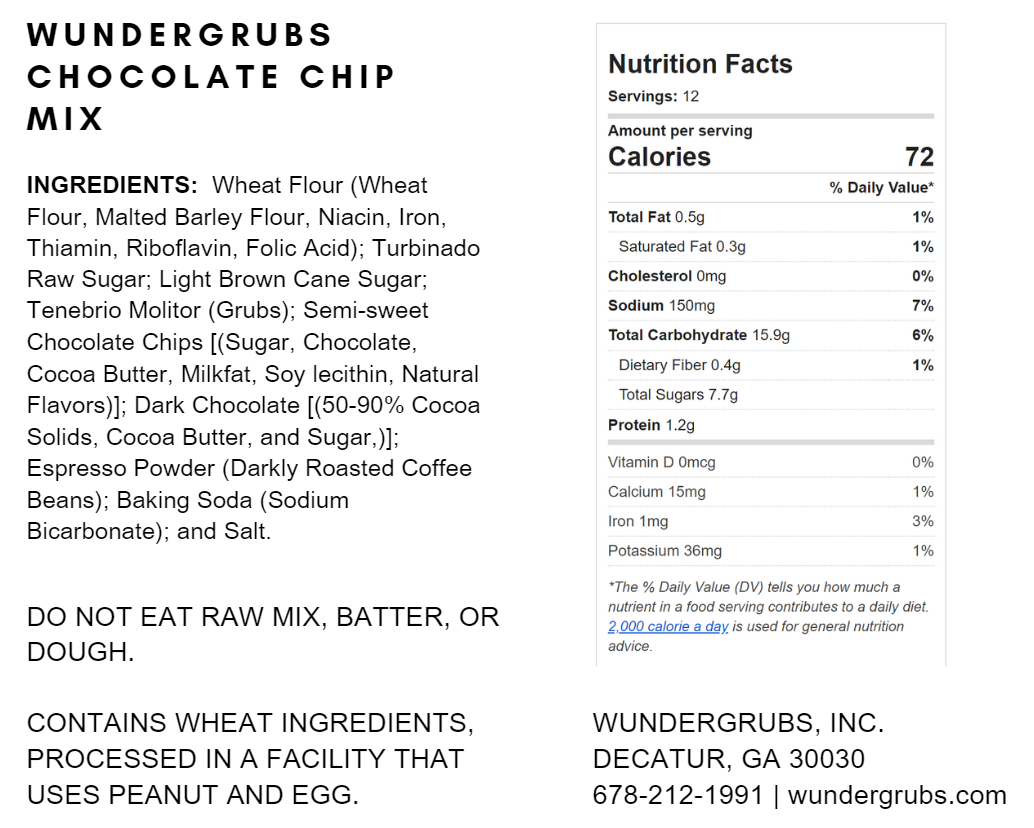Click the "2,000 calorie a day" link

coord(667,627)
